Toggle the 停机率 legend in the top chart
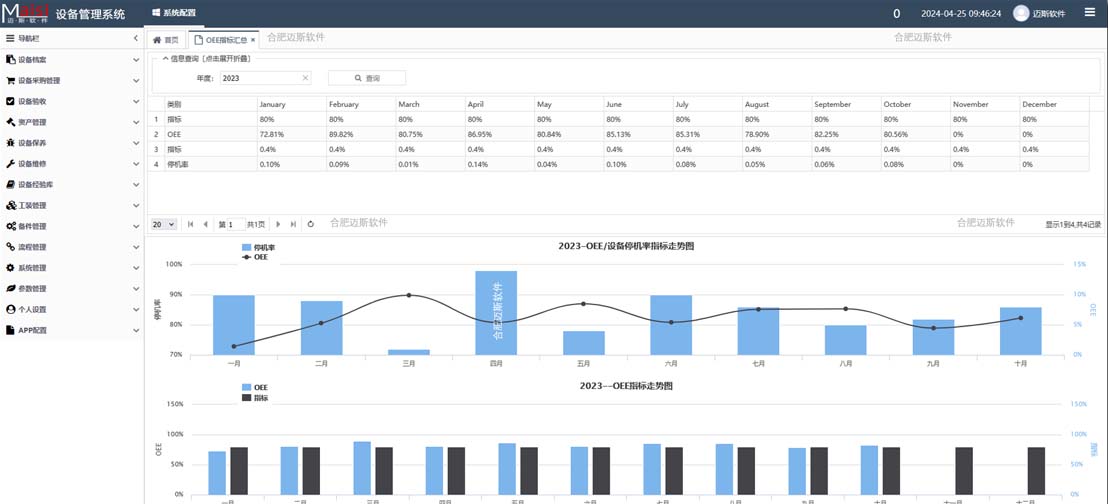 point(258,246)
